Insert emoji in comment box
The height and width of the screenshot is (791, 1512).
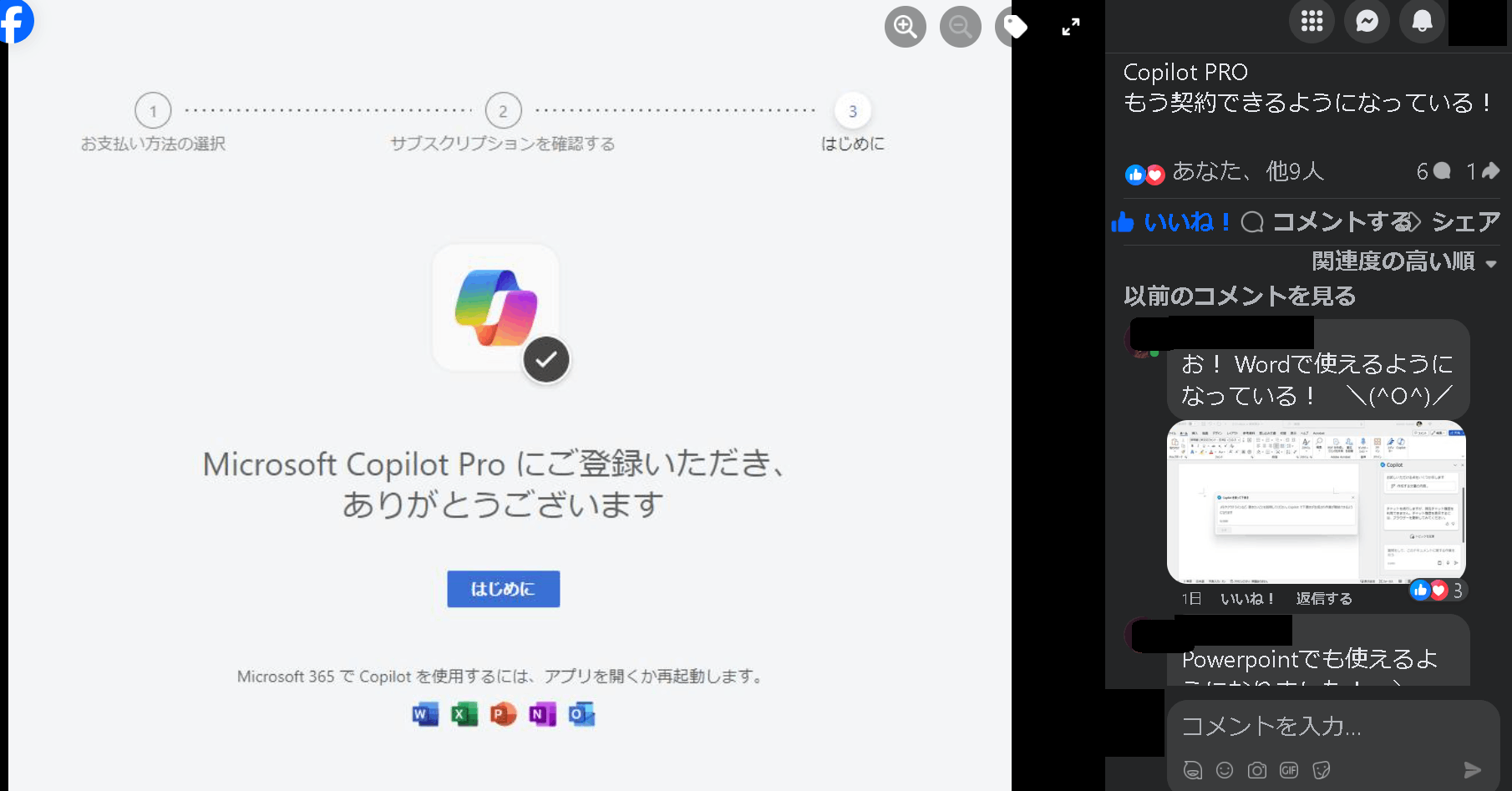tap(1225, 770)
